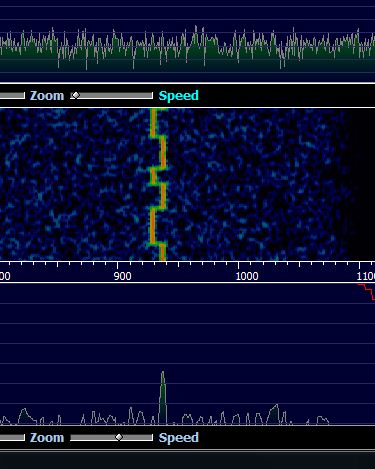This screenshot has height=469, width=375.
Task: Click the tallest peak in lower spectrum
Action: 163,397
